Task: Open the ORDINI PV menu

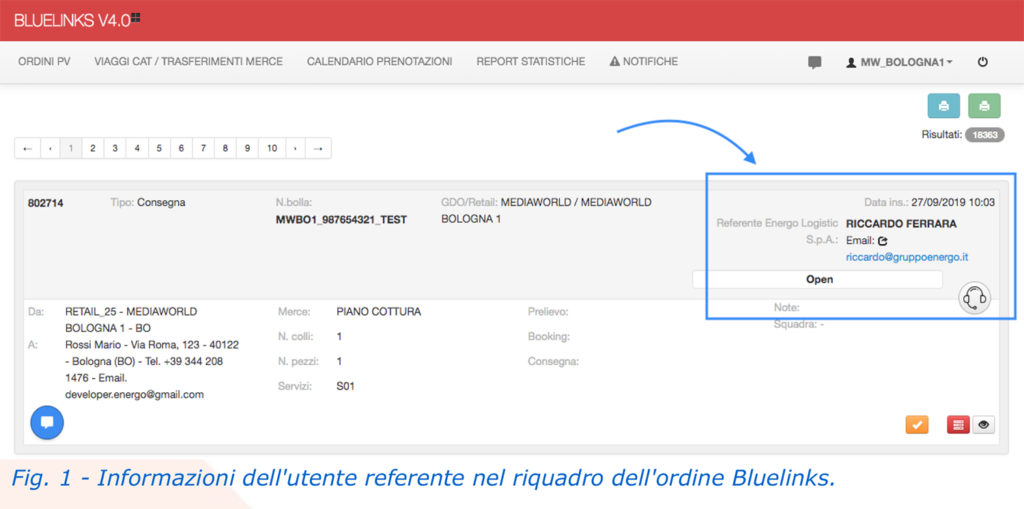Action: tap(46, 62)
